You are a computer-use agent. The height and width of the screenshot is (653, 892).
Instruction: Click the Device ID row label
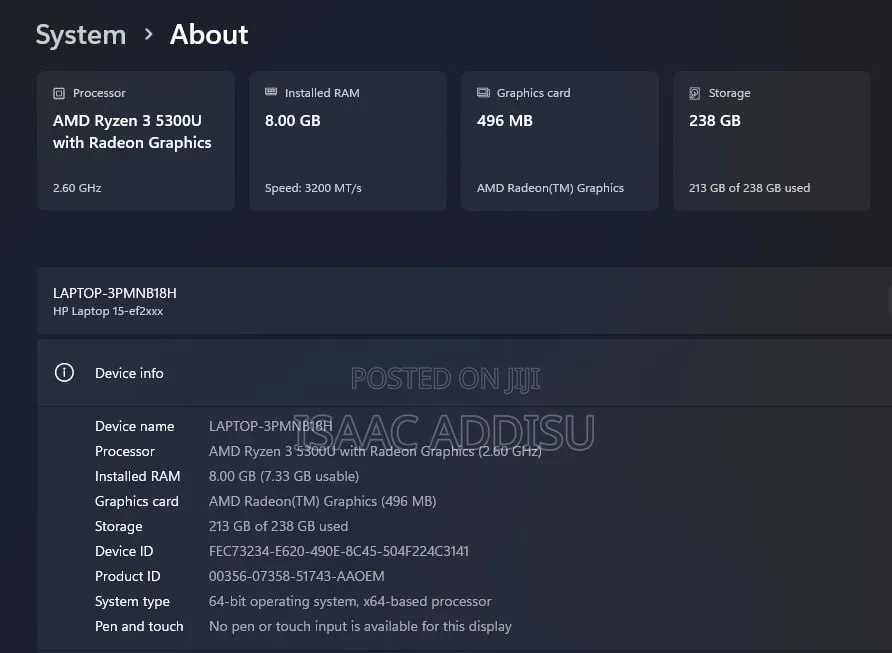124,551
